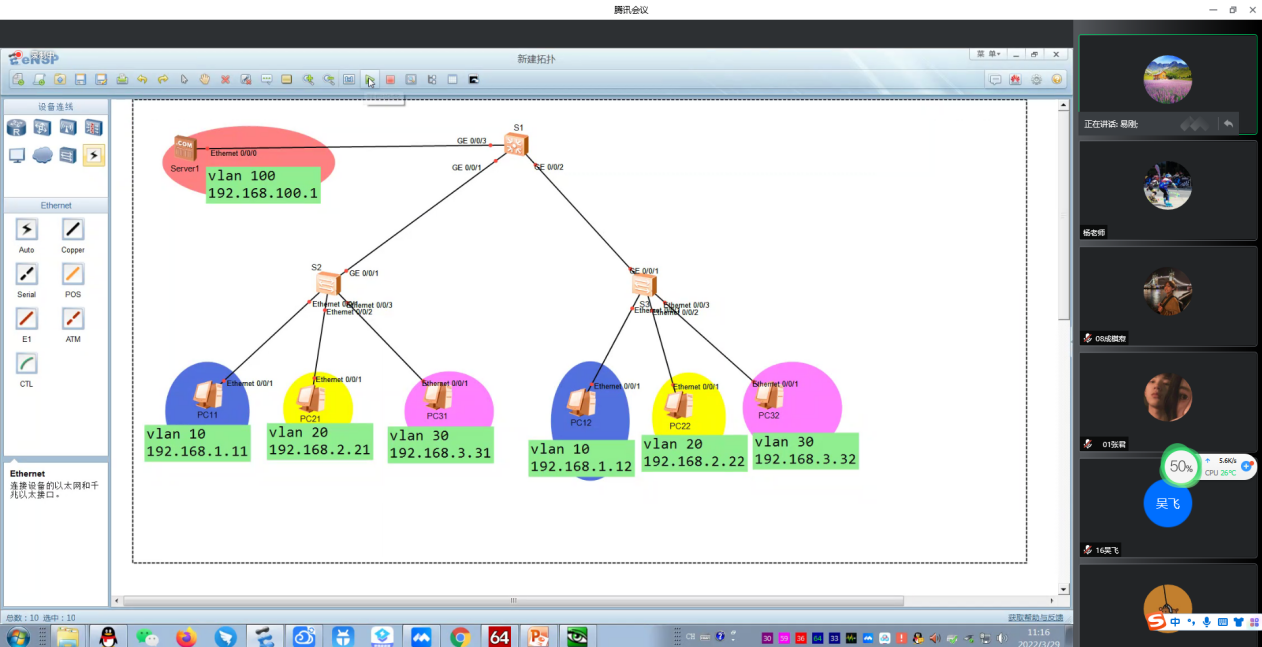Click the Huawei logo toolbar icon
This screenshot has width=1262, height=647.
[1015, 80]
